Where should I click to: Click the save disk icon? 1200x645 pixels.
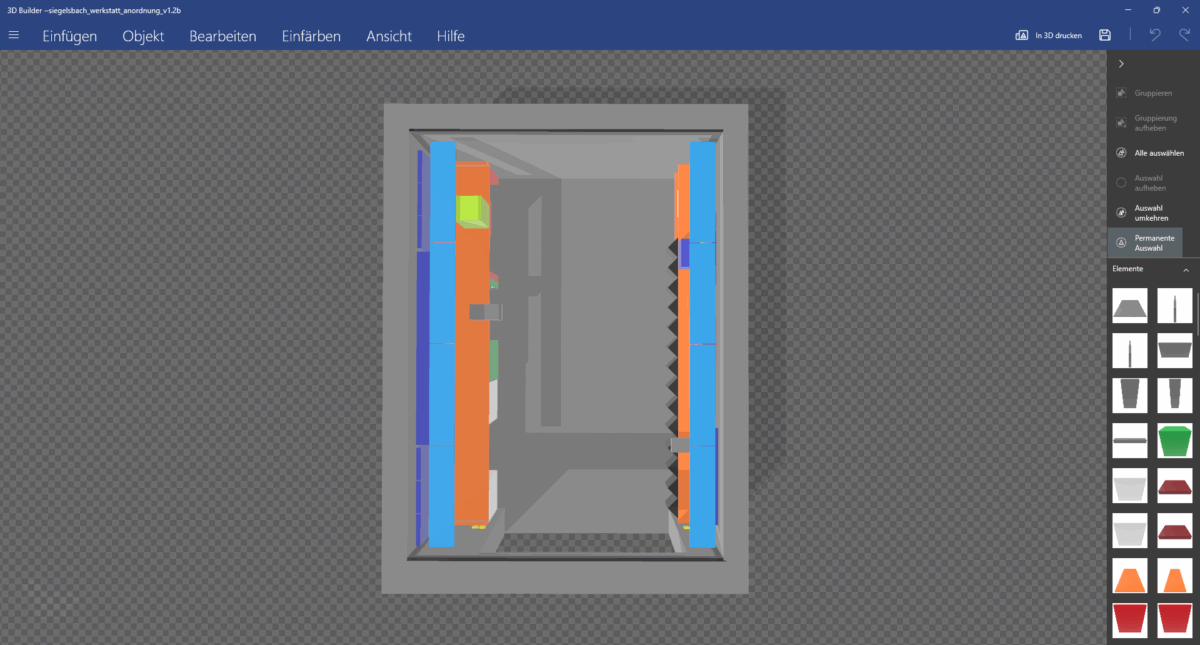pyautogui.click(x=1104, y=35)
